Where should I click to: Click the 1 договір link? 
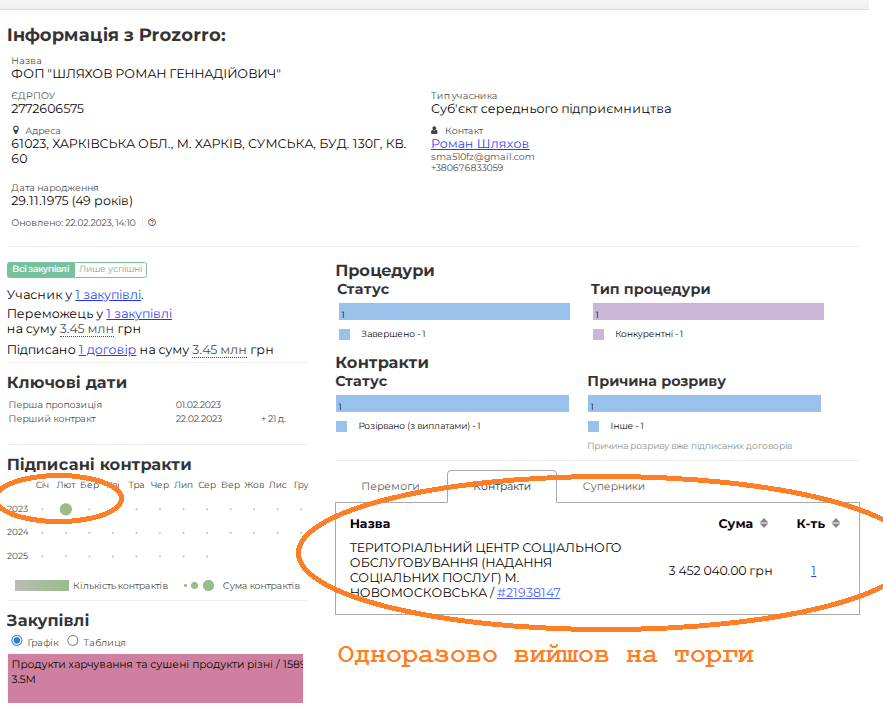(x=107, y=350)
